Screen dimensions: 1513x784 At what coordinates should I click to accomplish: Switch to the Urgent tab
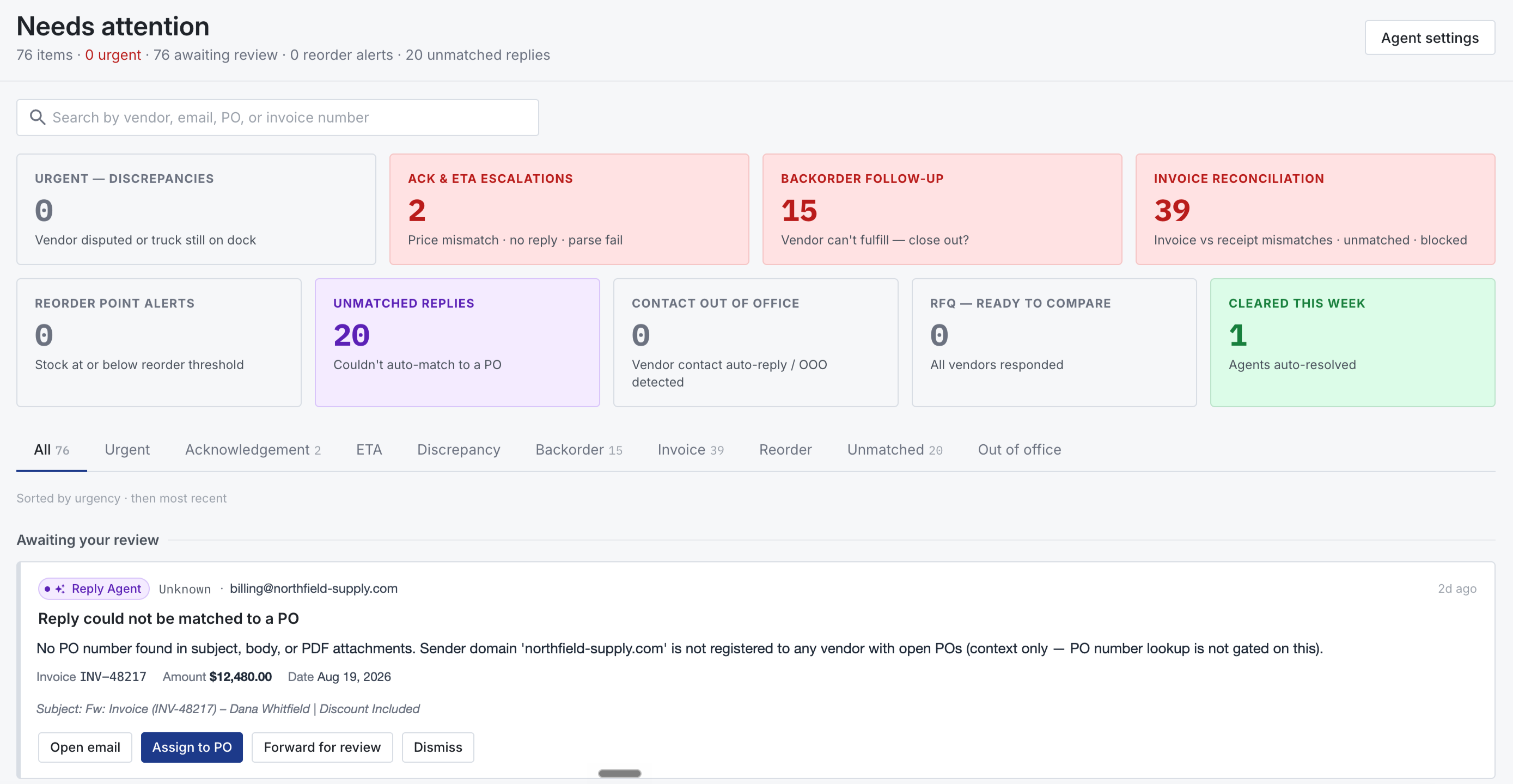coord(127,449)
